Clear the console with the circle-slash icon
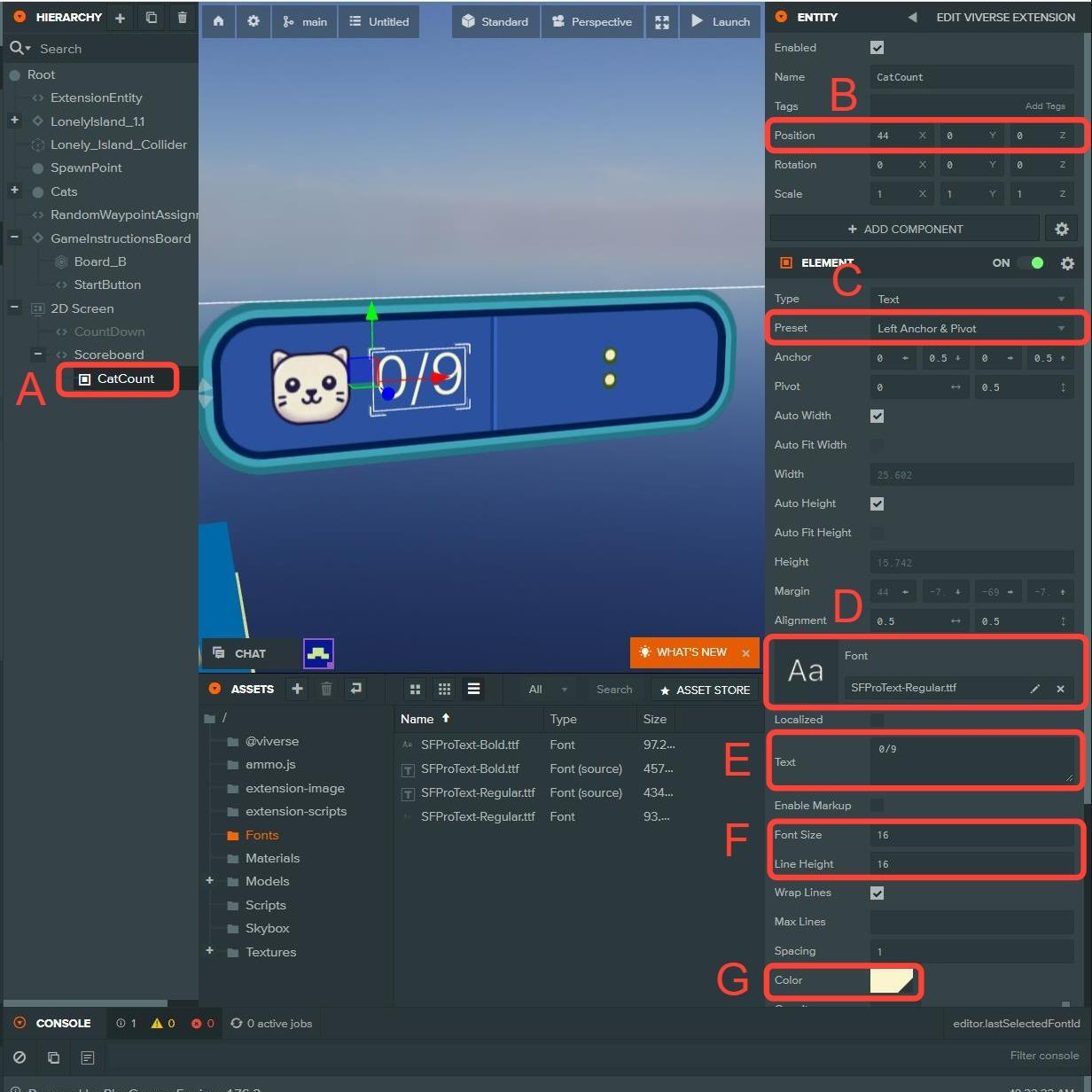Screen dimensions: 1092x1092 [x=19, y=1057]
